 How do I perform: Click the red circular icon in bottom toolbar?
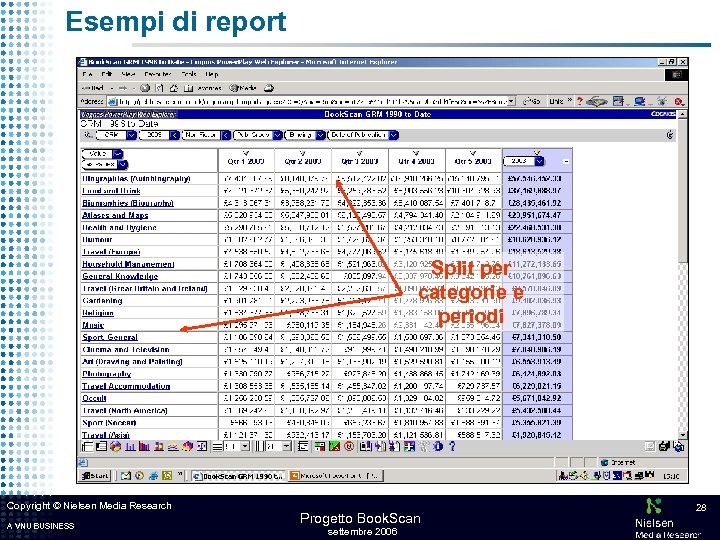tap(349, 446)
